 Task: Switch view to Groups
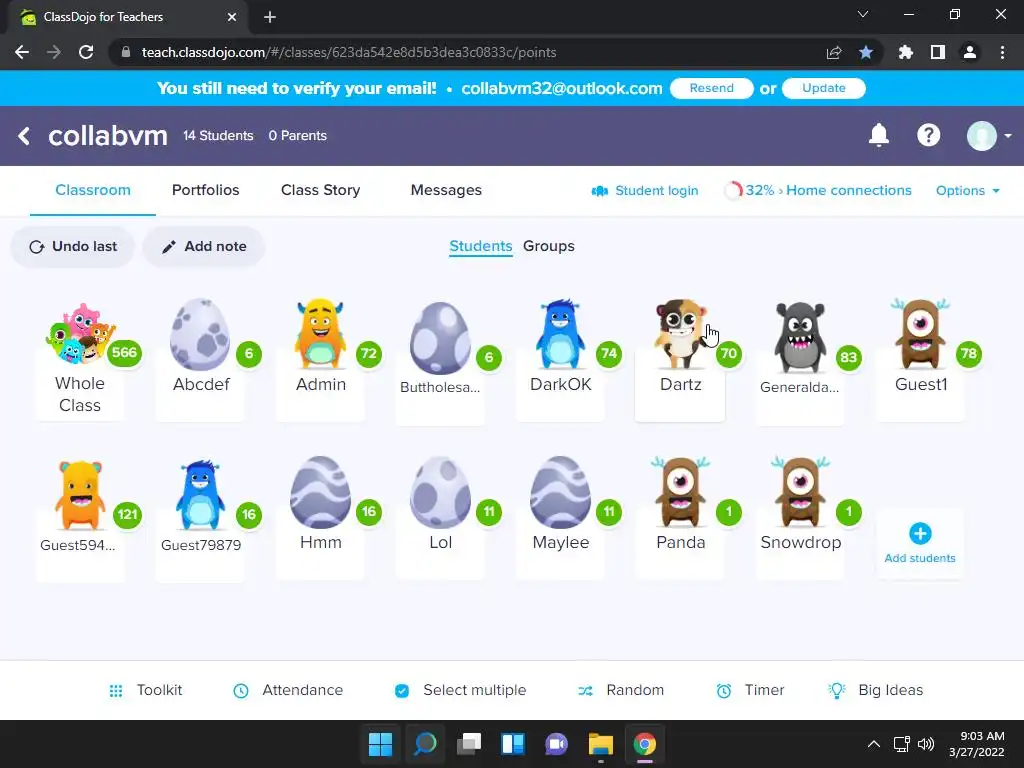(x=549, y=246)
